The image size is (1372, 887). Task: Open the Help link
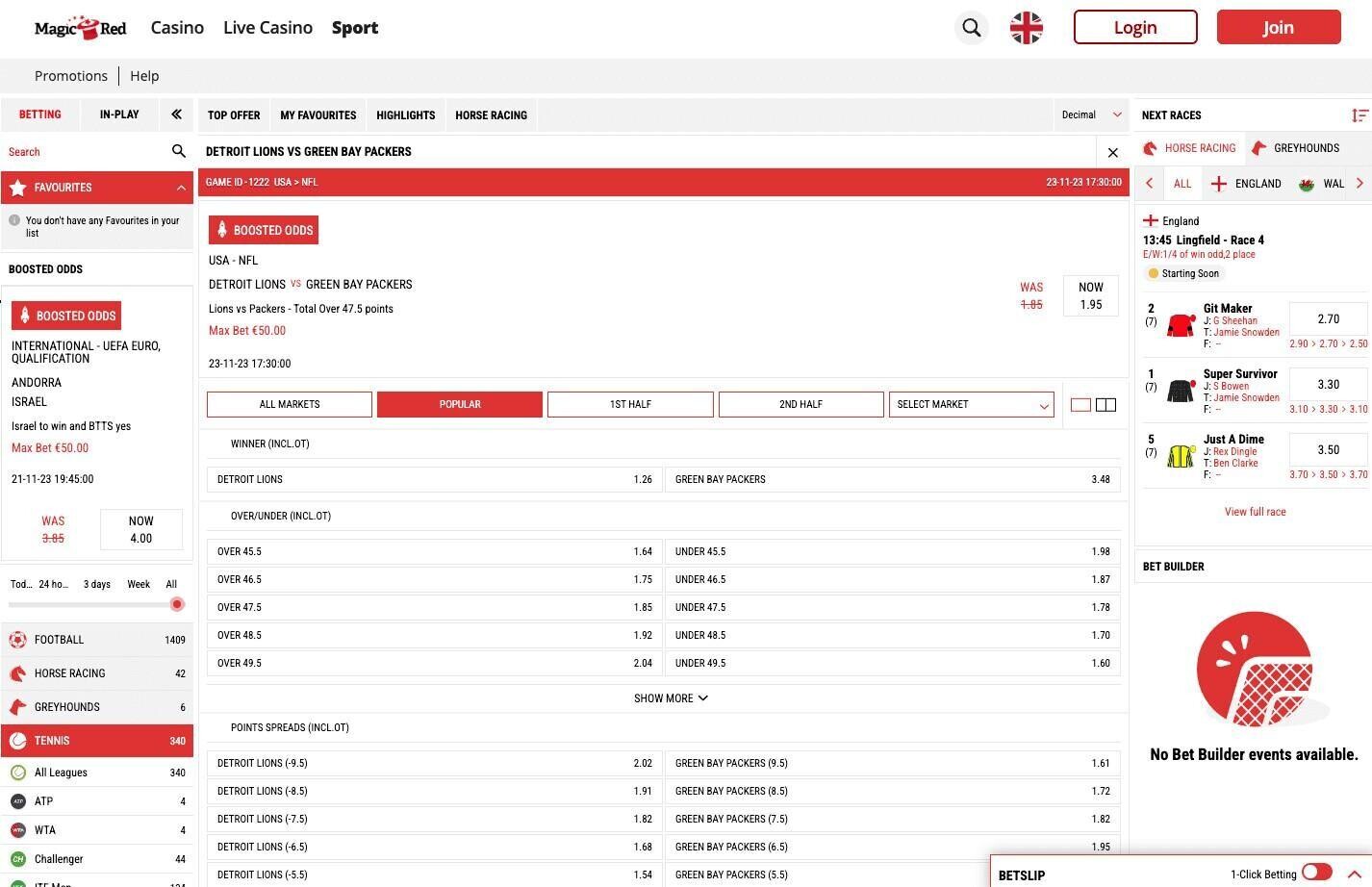(x=144, y=76)
